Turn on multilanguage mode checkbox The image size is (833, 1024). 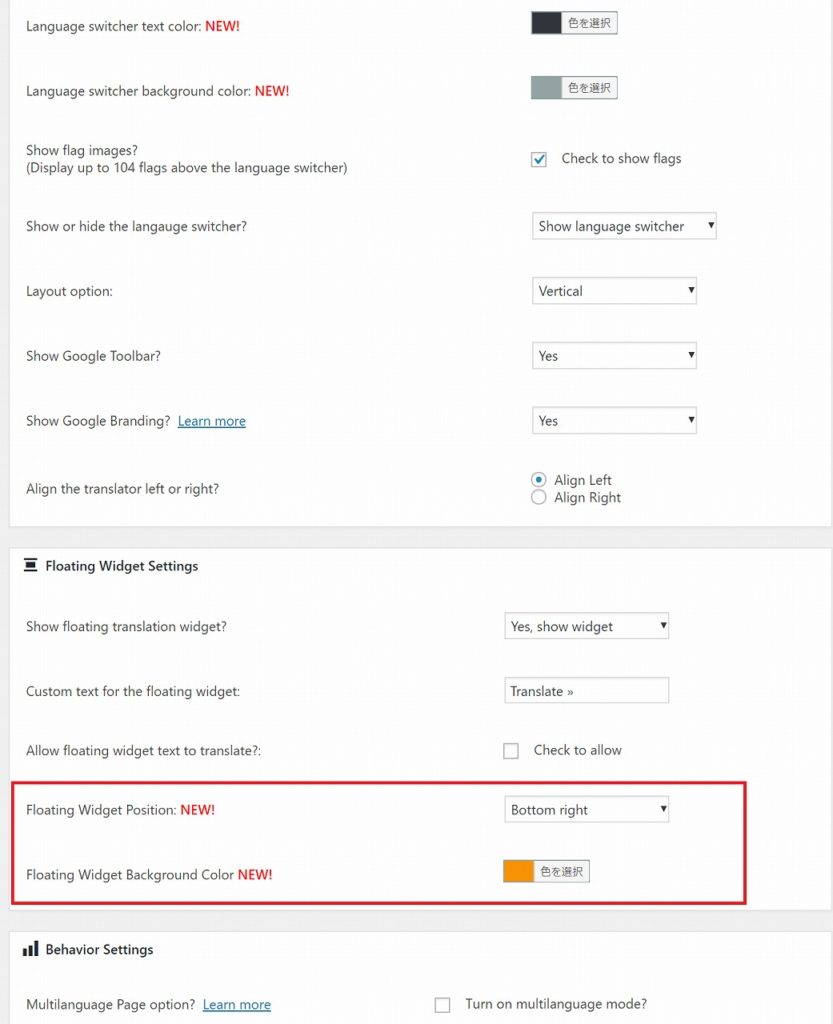442,1005
